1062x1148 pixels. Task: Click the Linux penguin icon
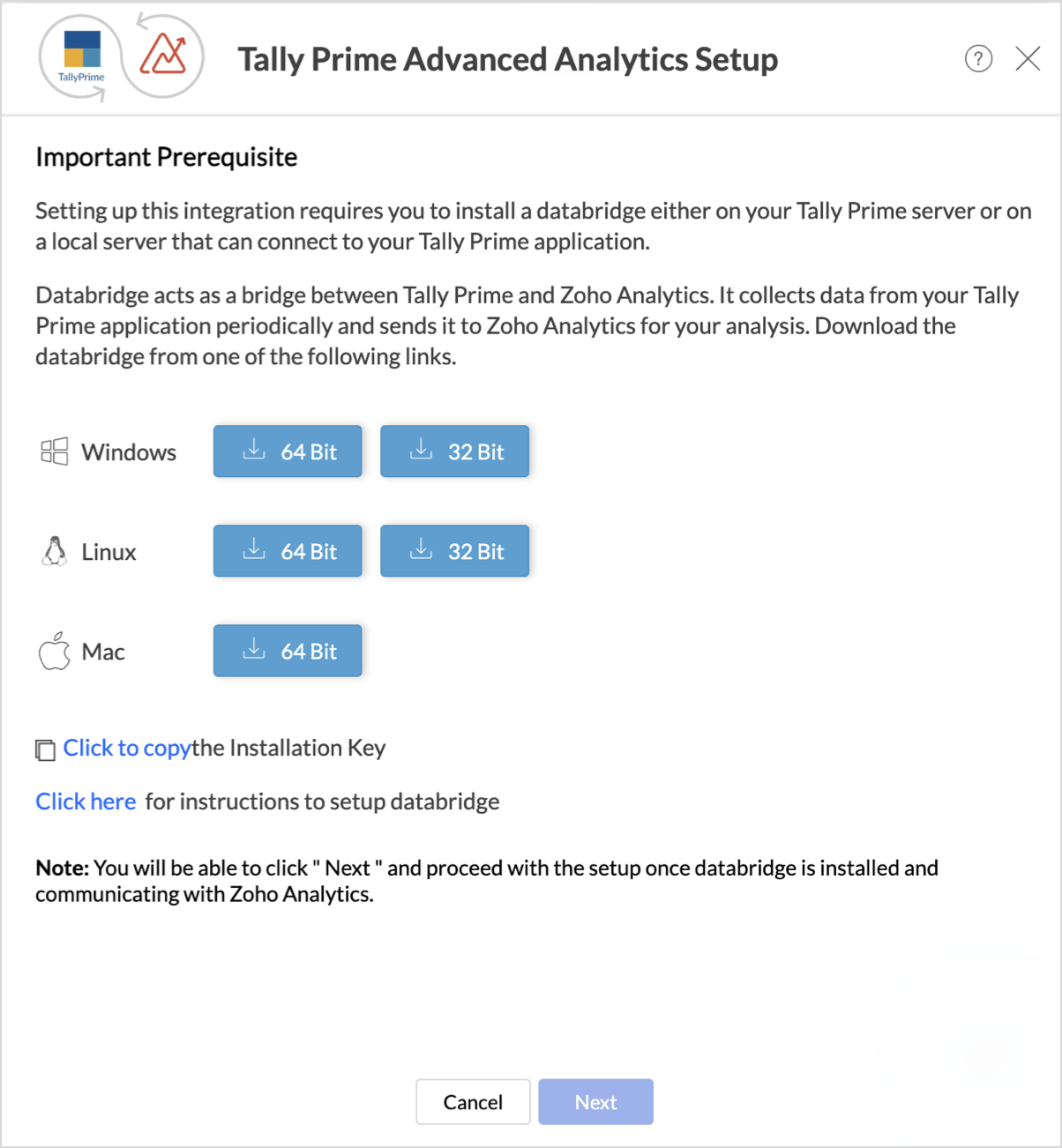[55, 551]
